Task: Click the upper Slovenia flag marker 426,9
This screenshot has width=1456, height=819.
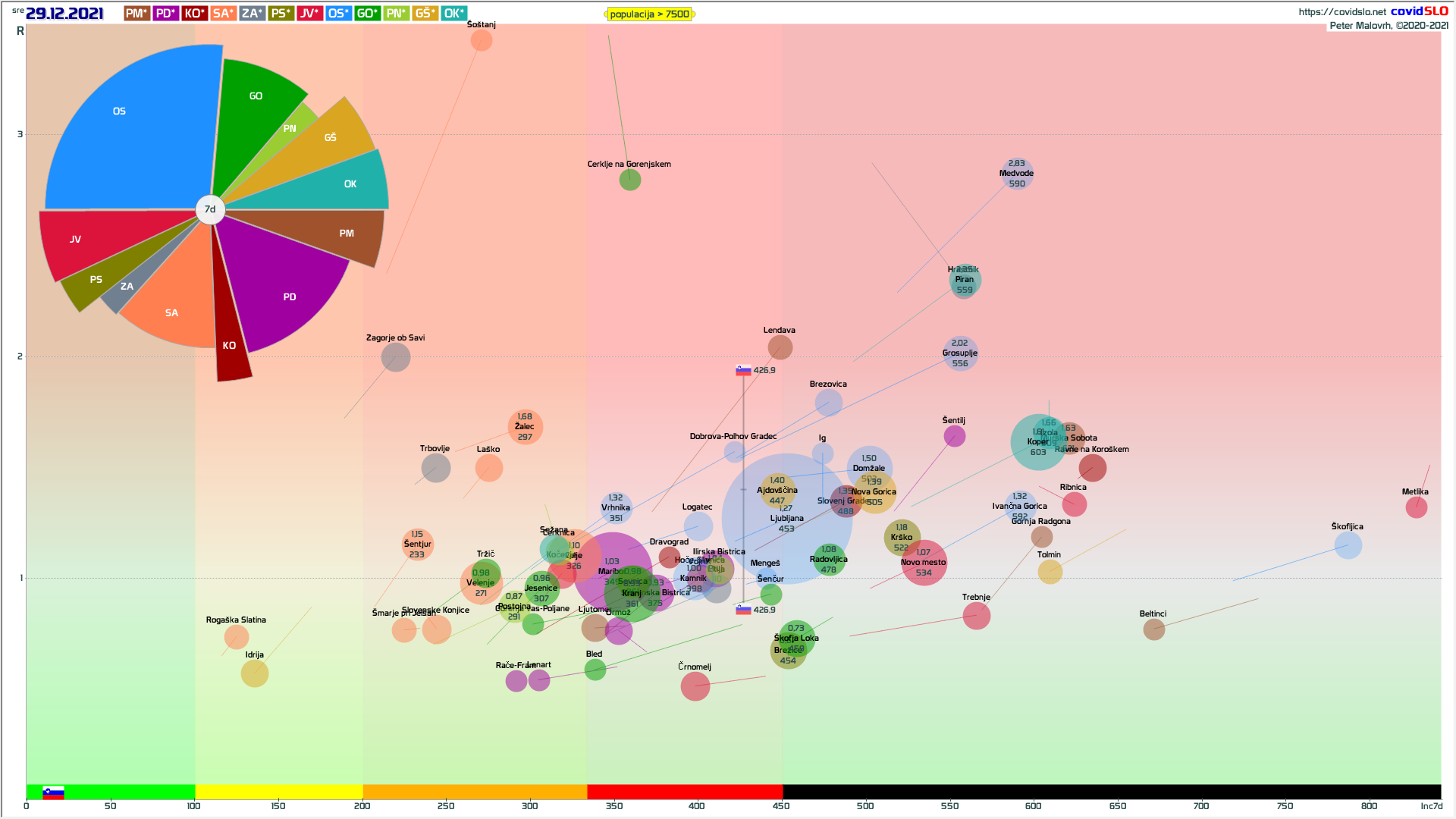Action: (x=743, y=371)
